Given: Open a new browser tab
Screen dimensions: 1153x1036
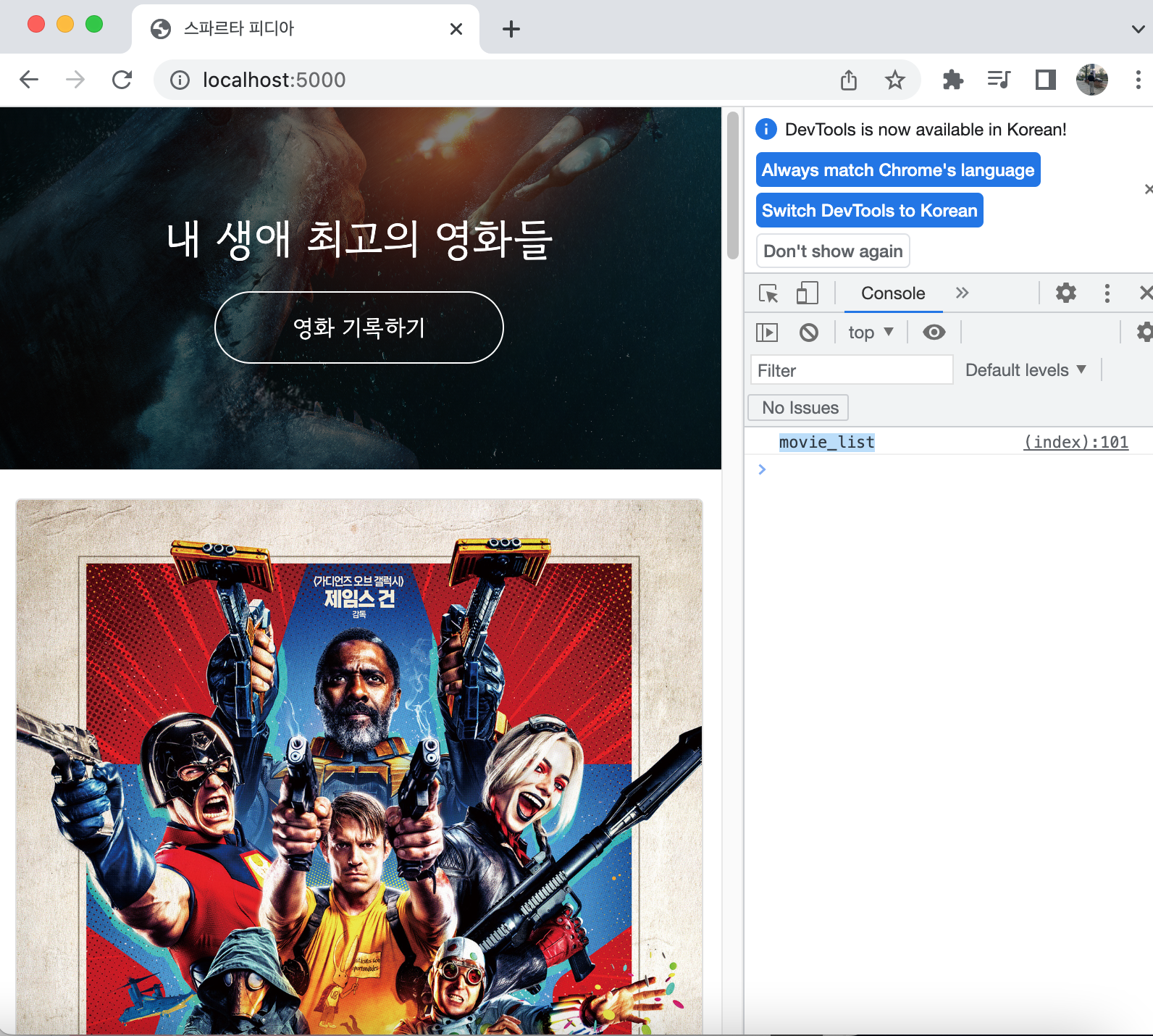Looking at the screenshot, I should [511, 29].
